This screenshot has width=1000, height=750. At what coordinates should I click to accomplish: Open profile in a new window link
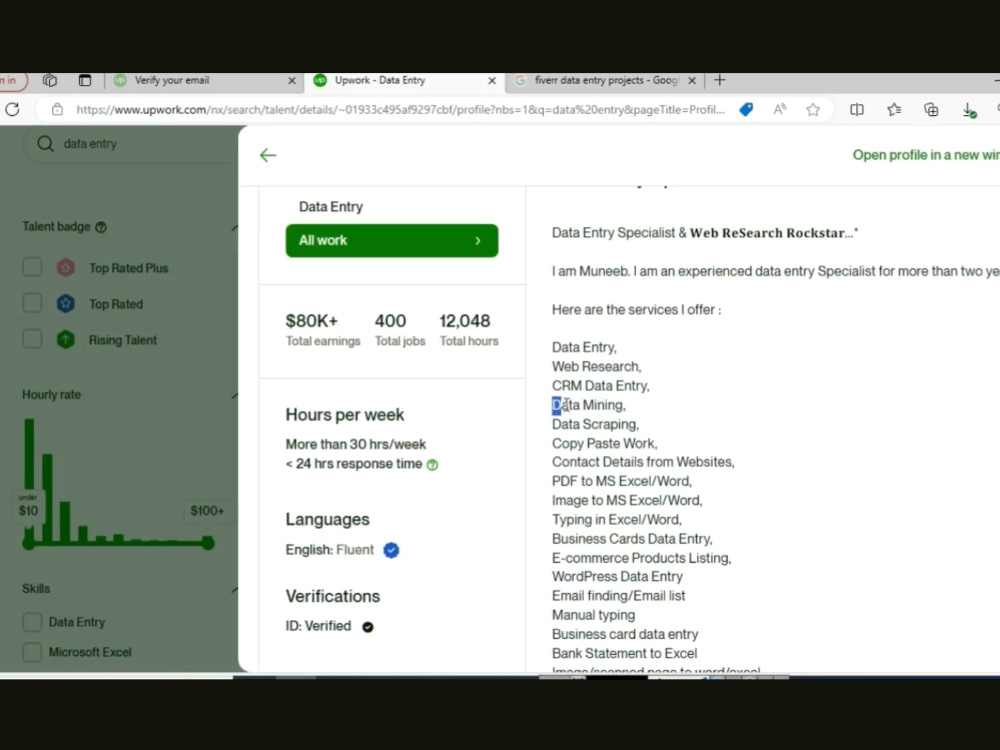click(926, 155)
